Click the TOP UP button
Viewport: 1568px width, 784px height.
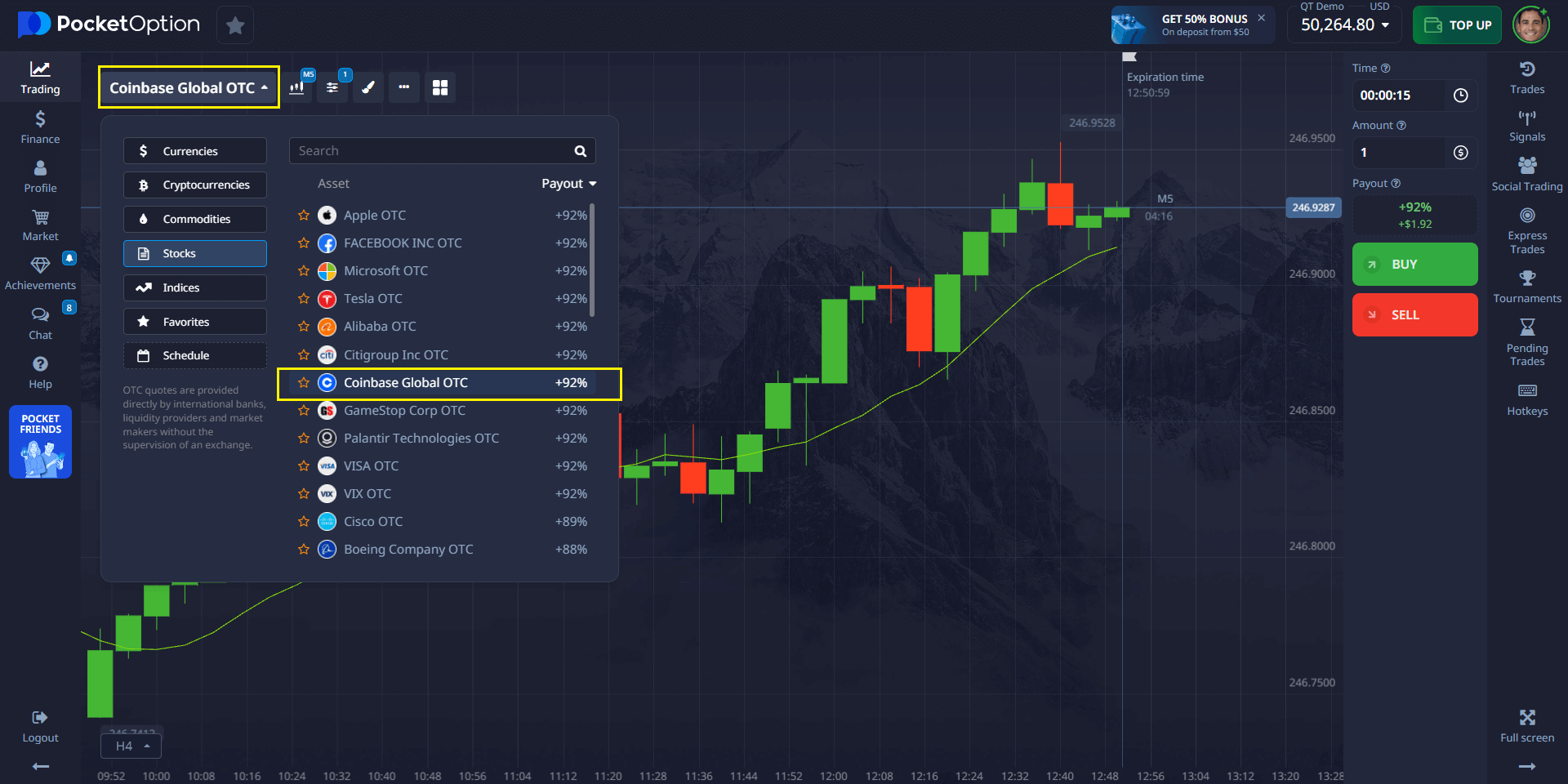click(x=1457, y=24)
